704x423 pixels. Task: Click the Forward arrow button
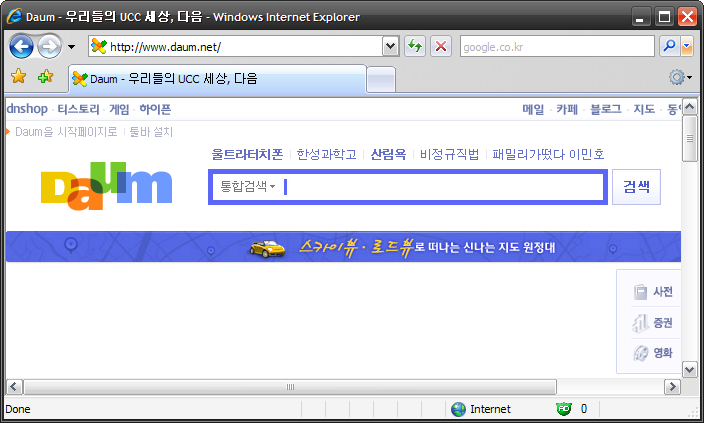[49, 46]
